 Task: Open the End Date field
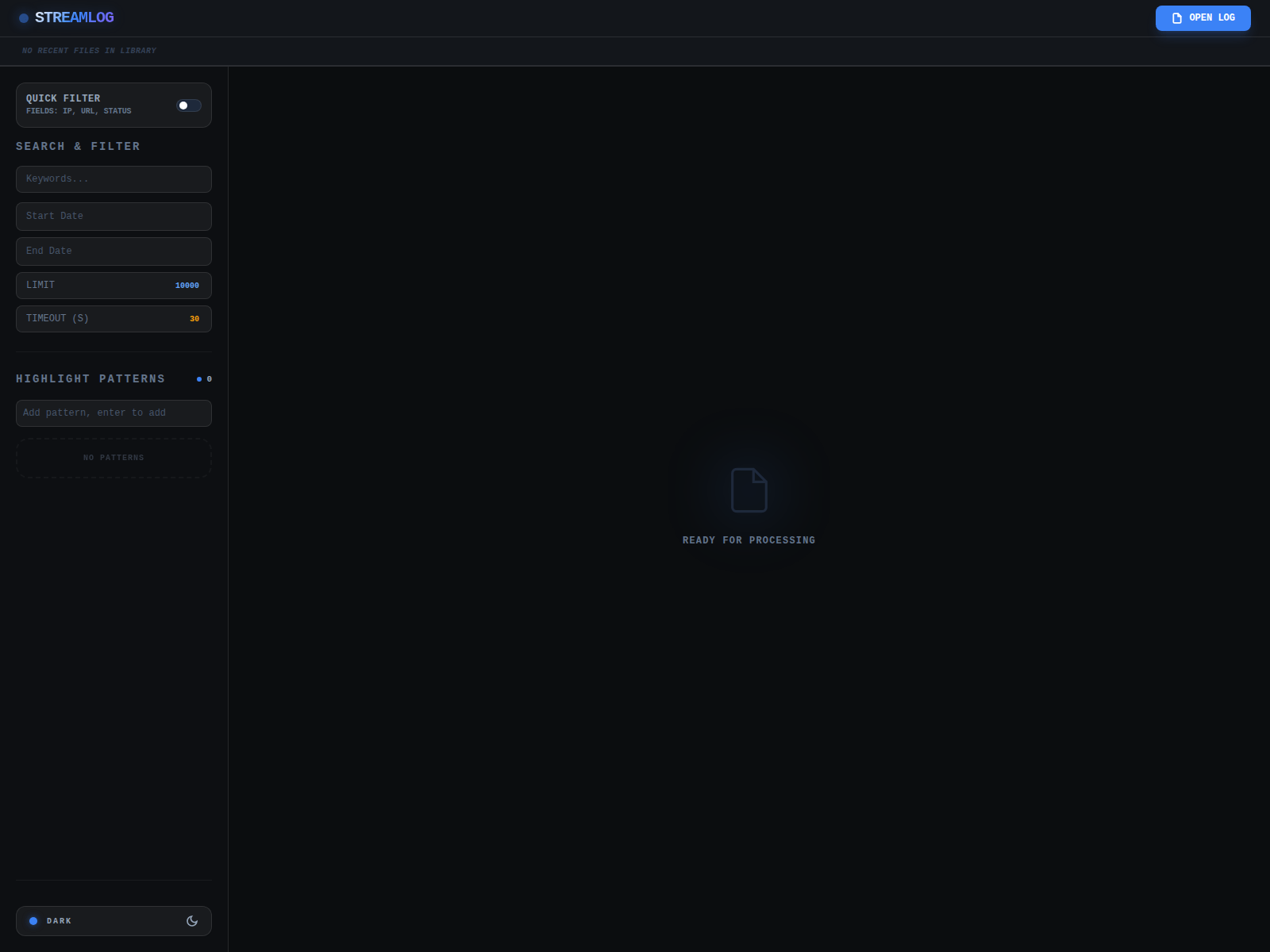click(114, 251)
